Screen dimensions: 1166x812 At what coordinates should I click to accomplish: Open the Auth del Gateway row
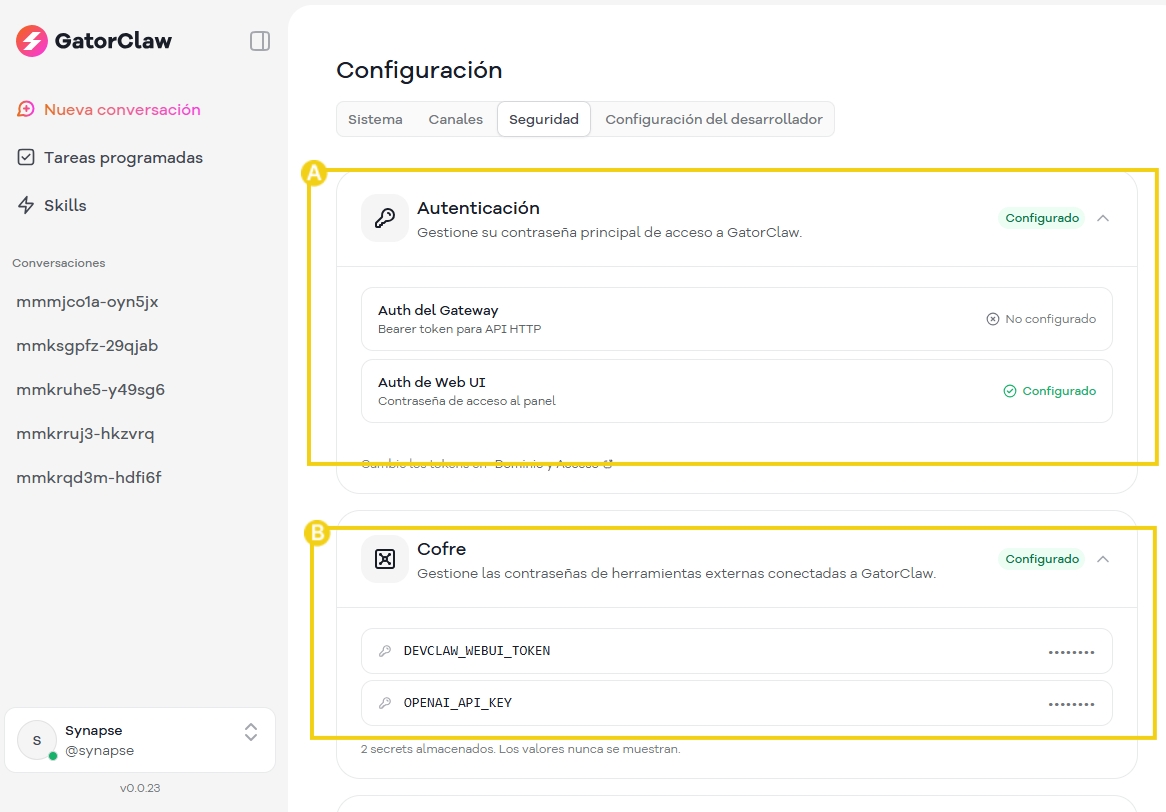(736, 319)
